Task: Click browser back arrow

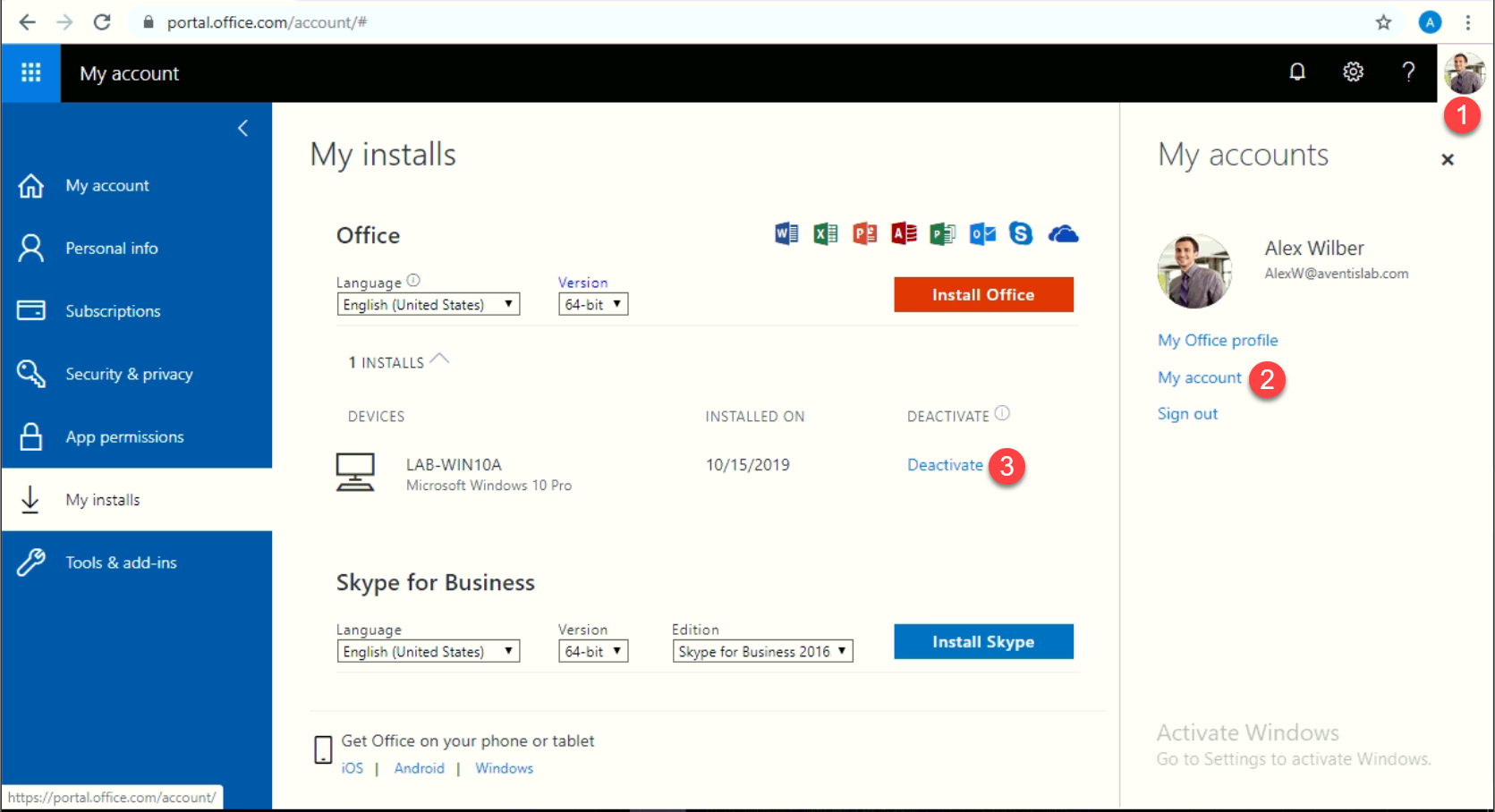Action: [x=28, y=22]
